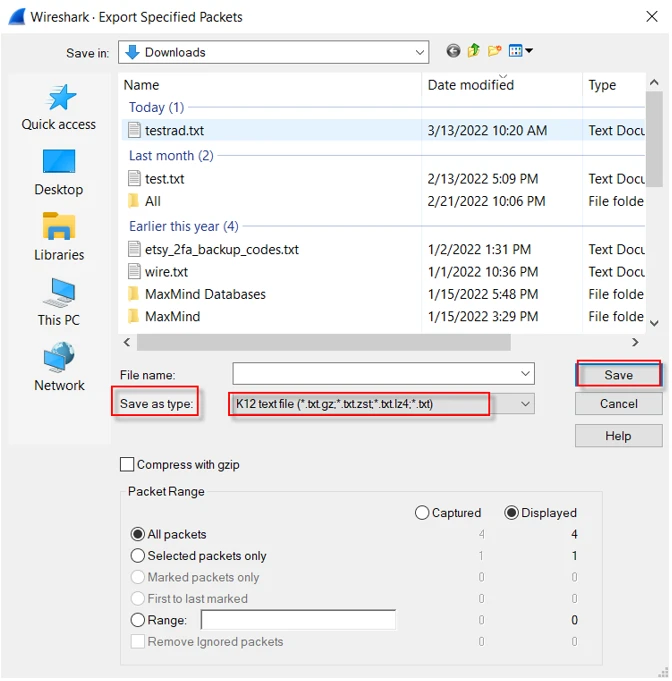This screenshot has height=681, width=672.
Task: Sort files by Name column header
Action: (142, 85)
